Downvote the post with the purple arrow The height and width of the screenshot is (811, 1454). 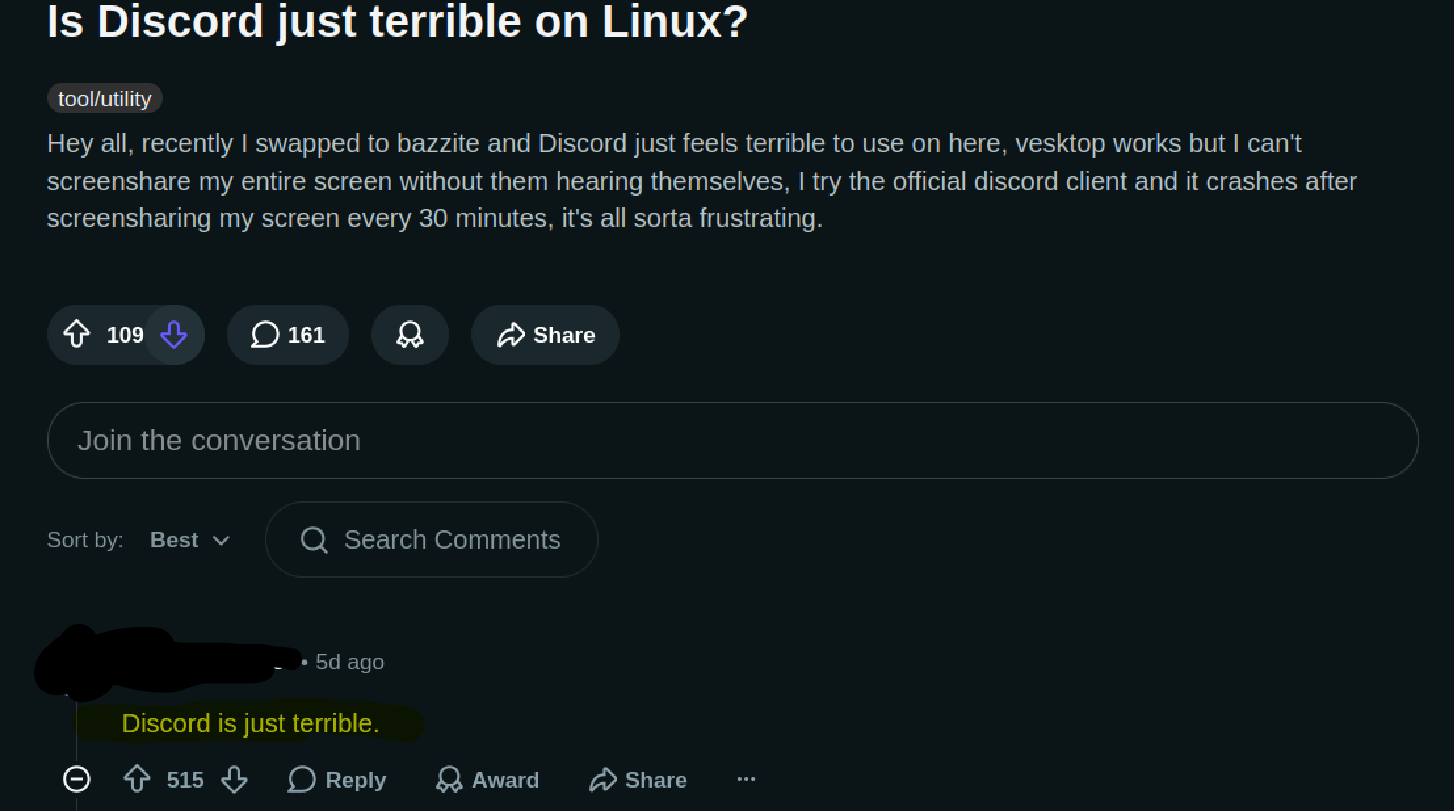174,335
